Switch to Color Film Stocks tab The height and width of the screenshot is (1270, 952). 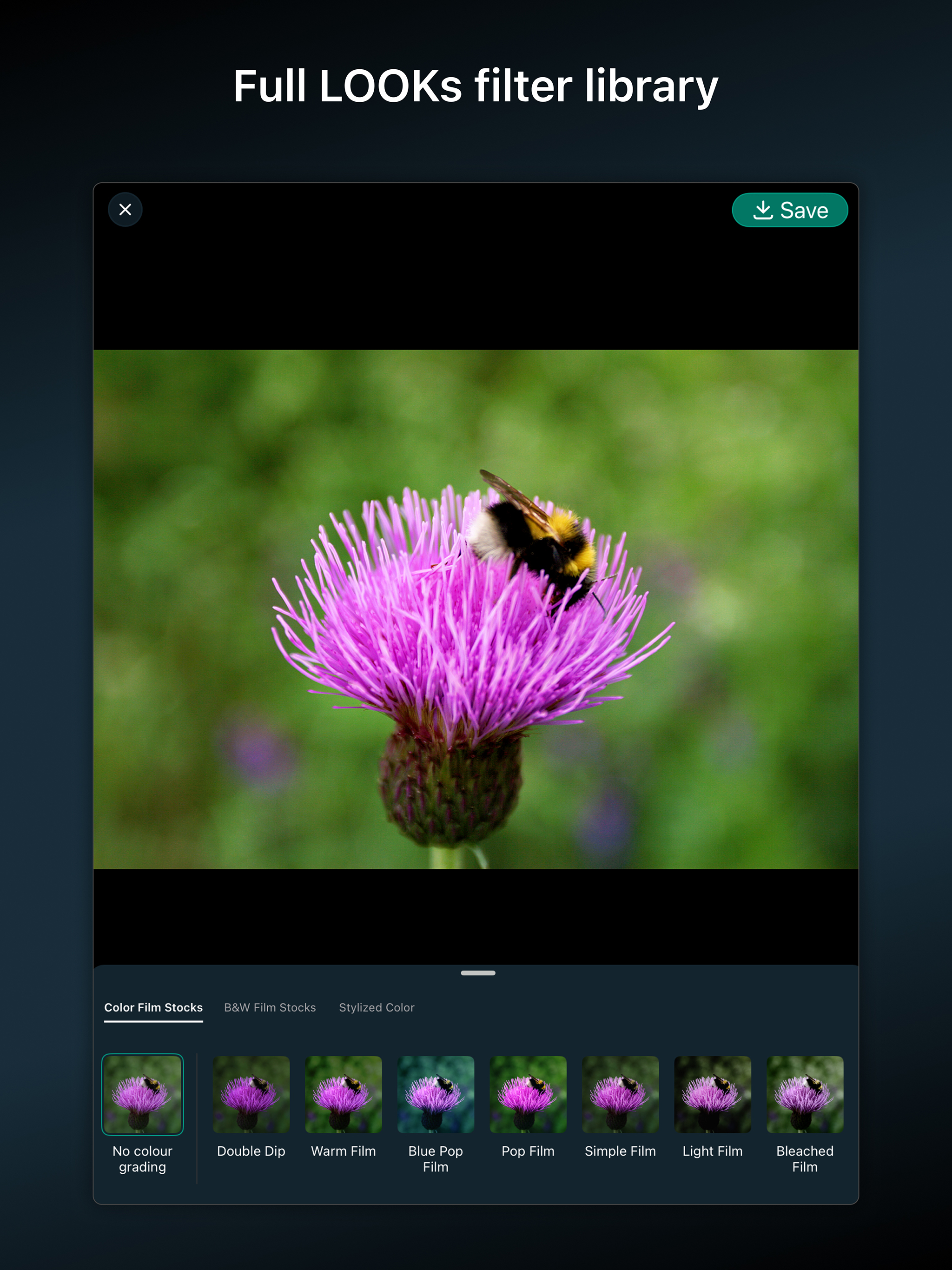(x=153, y=1007)
